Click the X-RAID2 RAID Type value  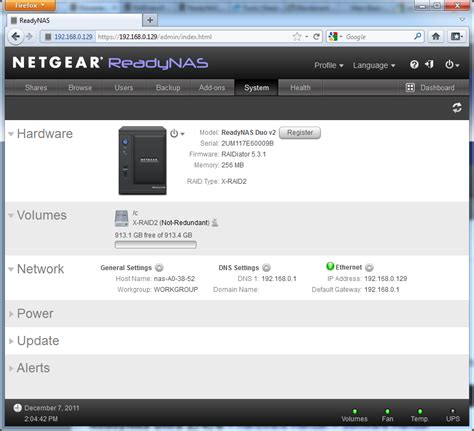pos(234,182)
